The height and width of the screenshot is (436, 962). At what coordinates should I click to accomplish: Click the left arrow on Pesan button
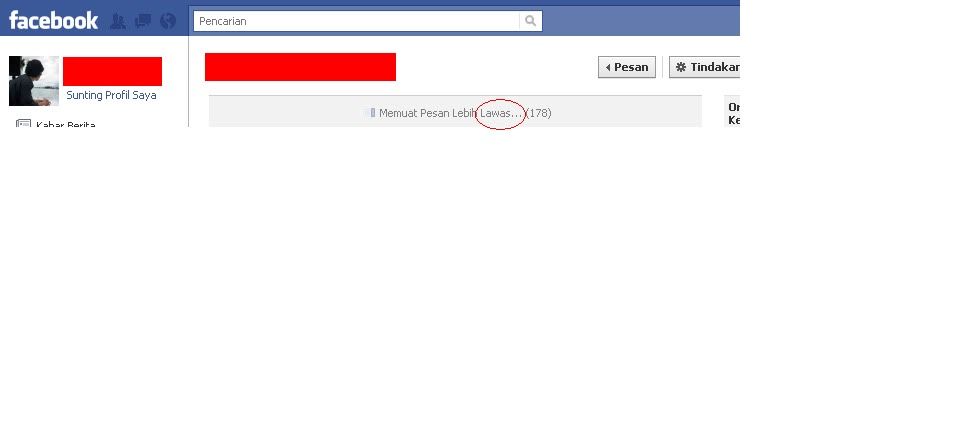click(x=607, y=67)
